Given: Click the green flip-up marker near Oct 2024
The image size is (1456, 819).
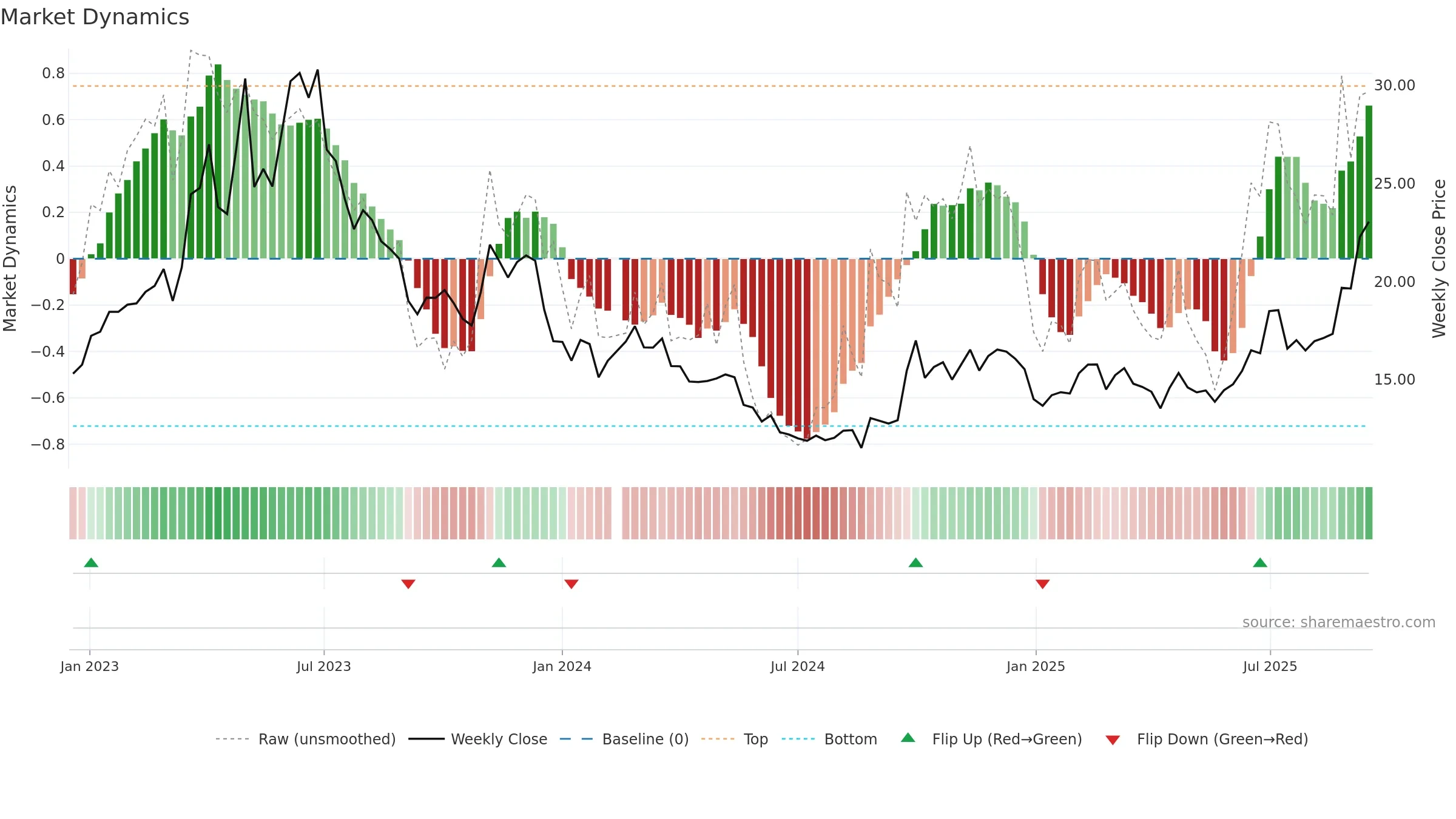Looking at the screenshot, I should click(915, 562).
